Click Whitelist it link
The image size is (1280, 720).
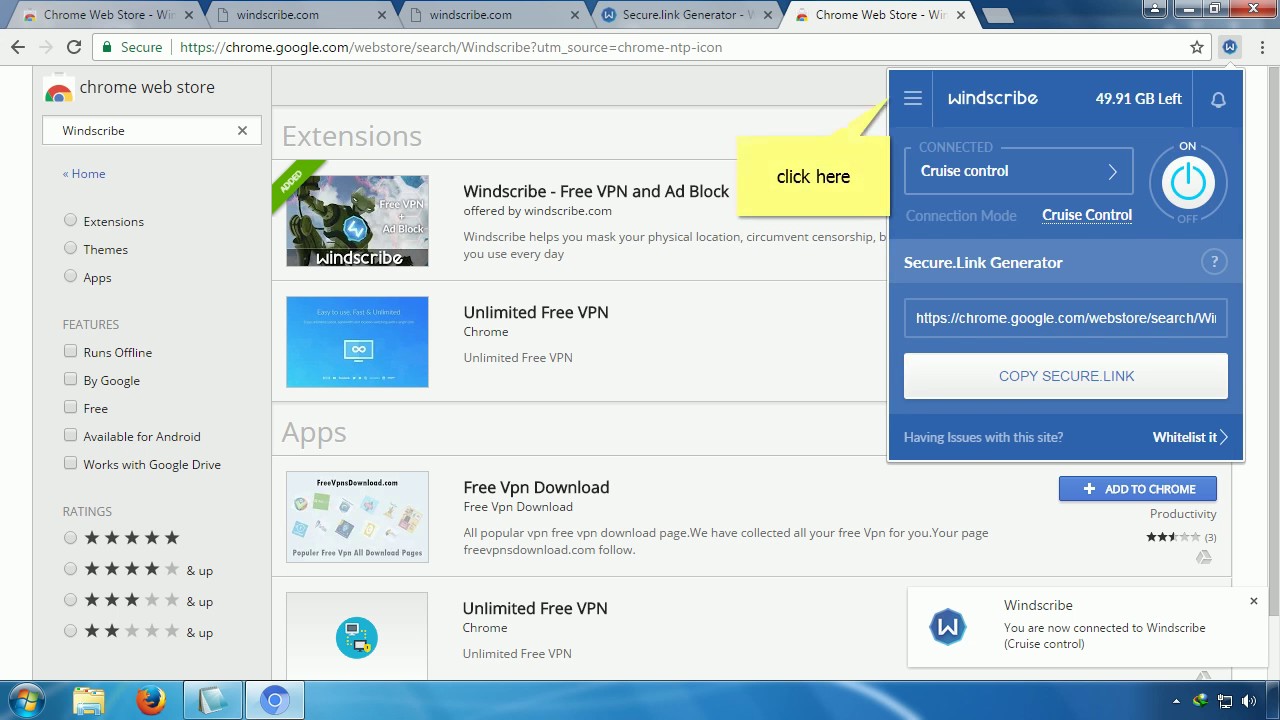pos(1190,437)
